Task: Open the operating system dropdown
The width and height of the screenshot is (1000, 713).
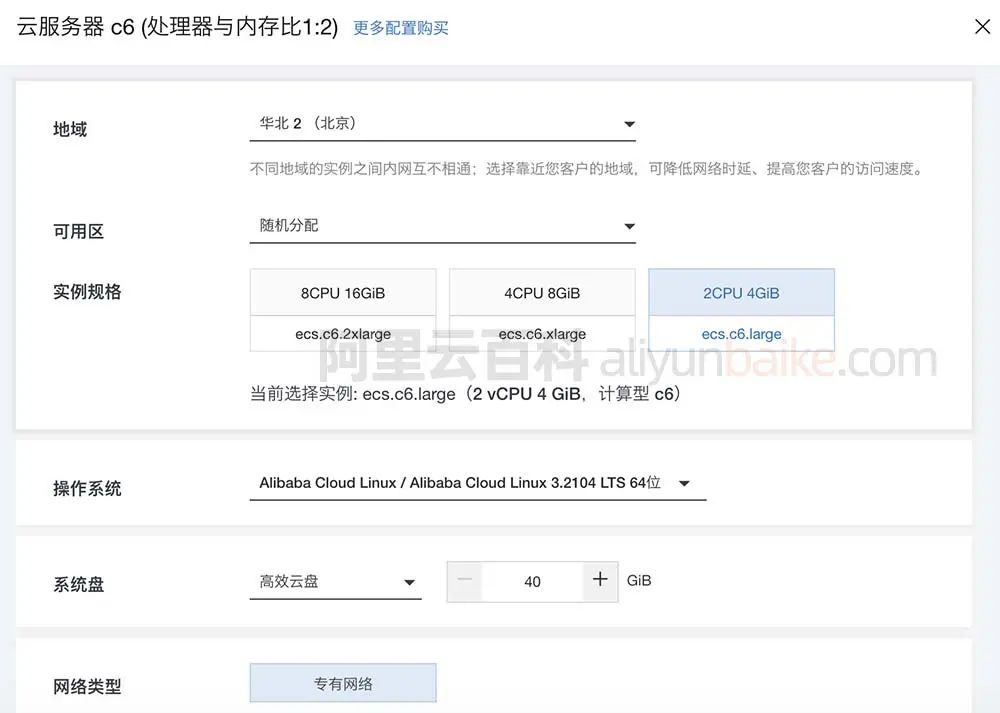Action: [470, 481]
